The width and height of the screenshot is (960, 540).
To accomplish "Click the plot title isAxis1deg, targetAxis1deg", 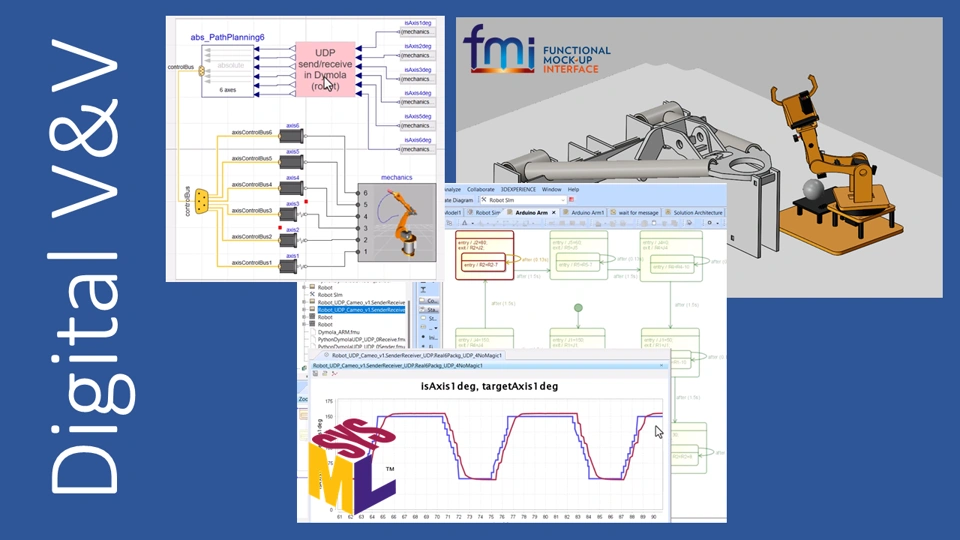I will pyautogui.click(x=489, y=386).
